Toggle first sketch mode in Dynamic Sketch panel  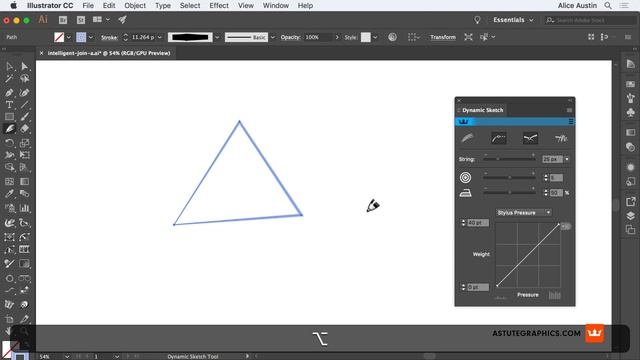467,138
